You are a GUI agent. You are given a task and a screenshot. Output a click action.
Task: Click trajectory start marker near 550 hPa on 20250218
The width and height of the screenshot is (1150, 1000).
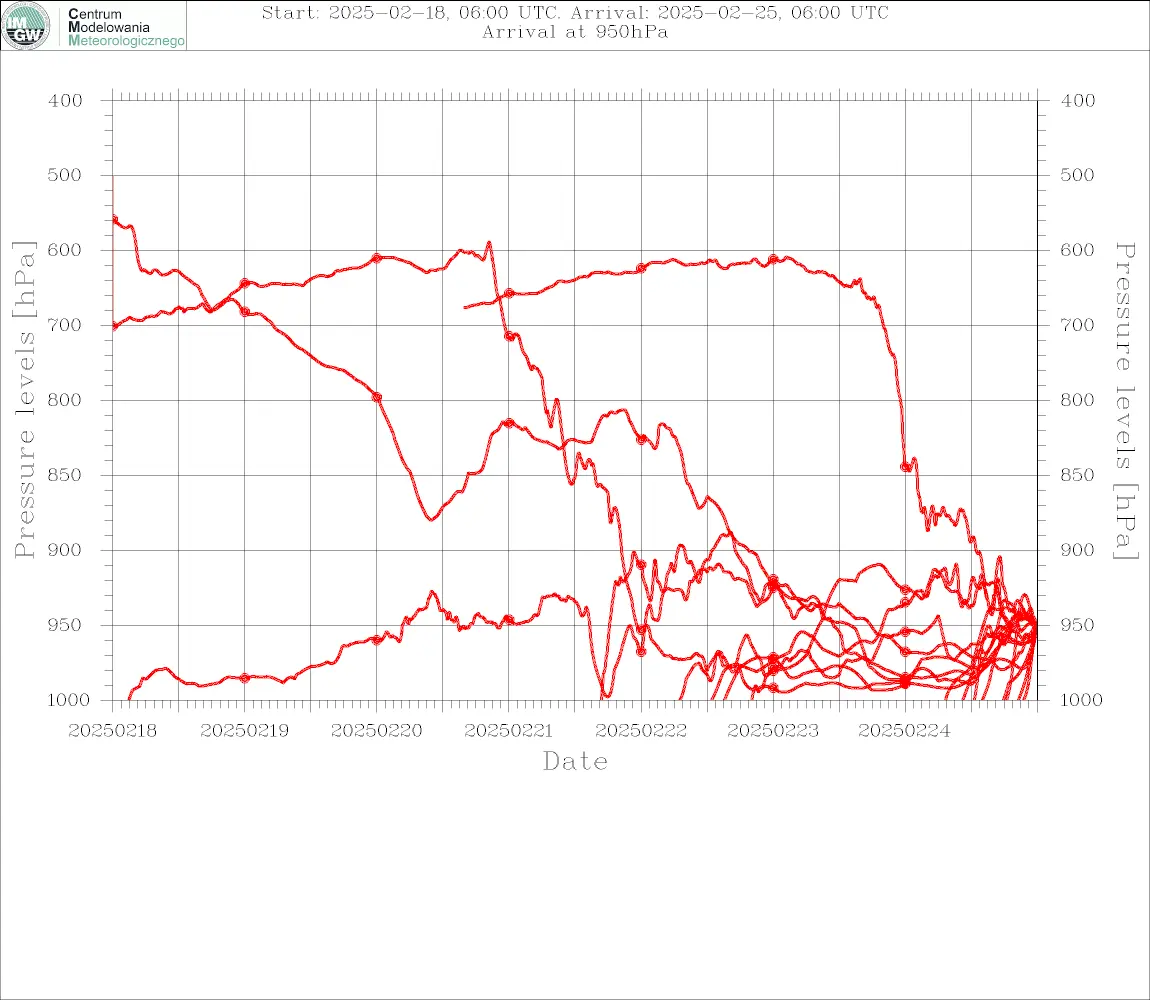pos(114,219)
